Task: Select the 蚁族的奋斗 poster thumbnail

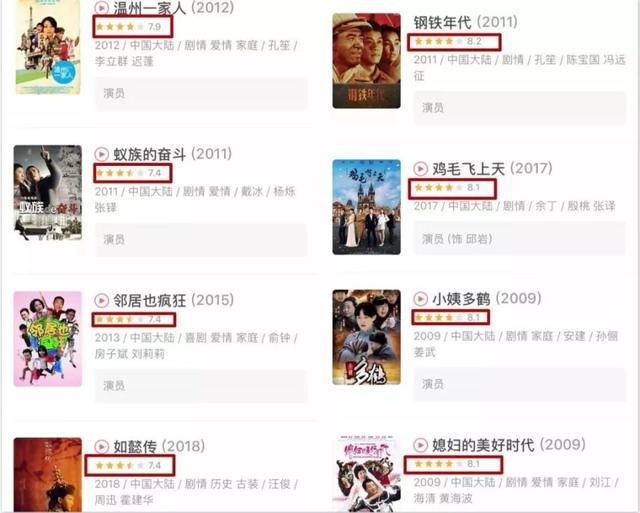Action: 48,193
